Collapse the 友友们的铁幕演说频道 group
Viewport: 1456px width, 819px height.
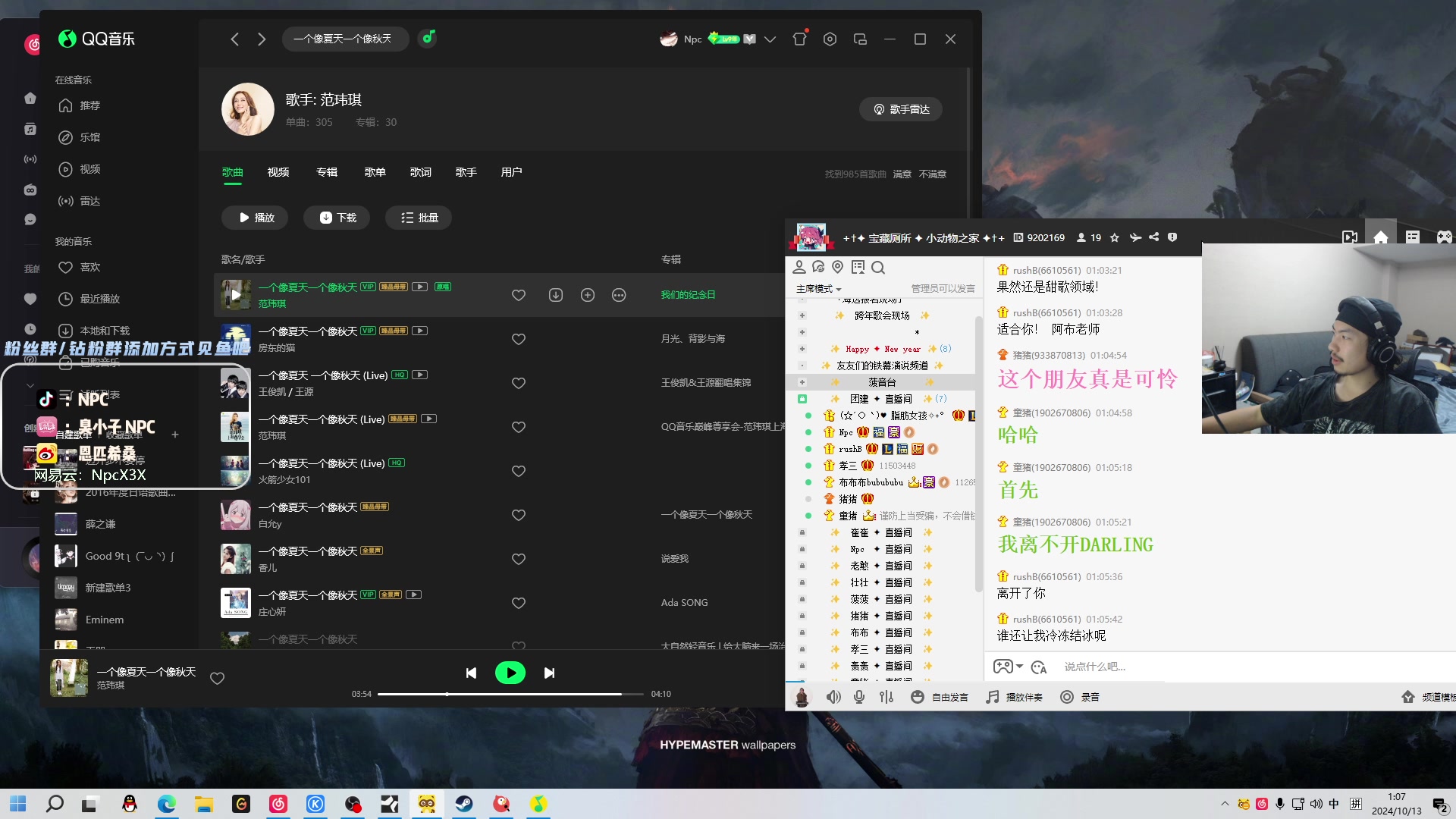click(802, 366)
